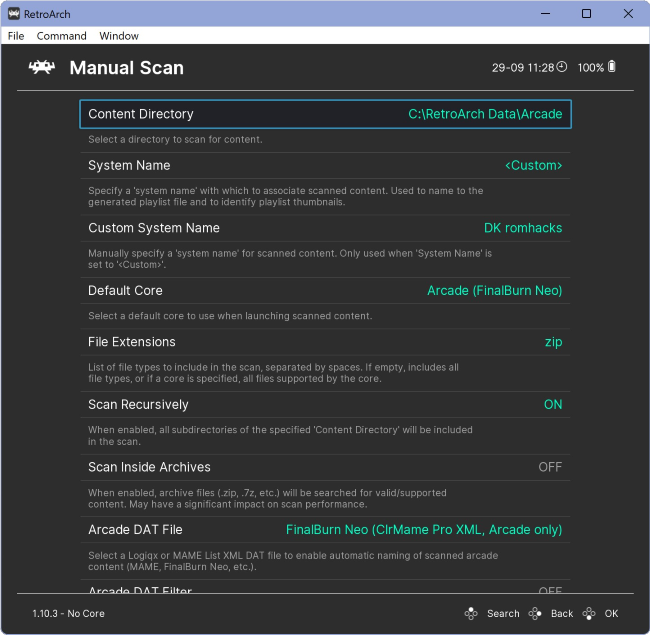Click the clock icon next to the time

(x=561, y=67)
